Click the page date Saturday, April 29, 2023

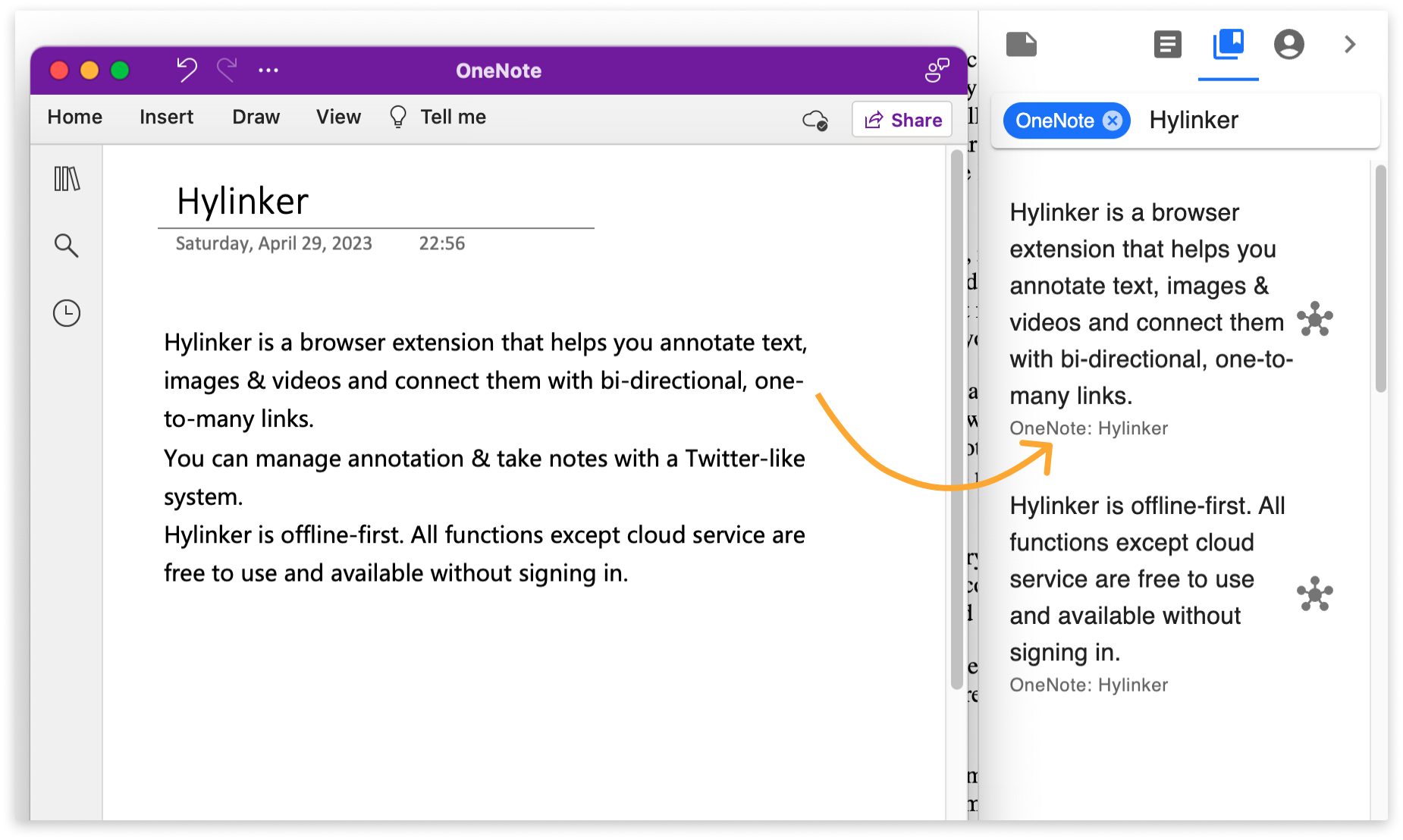[x=274, y=243]
